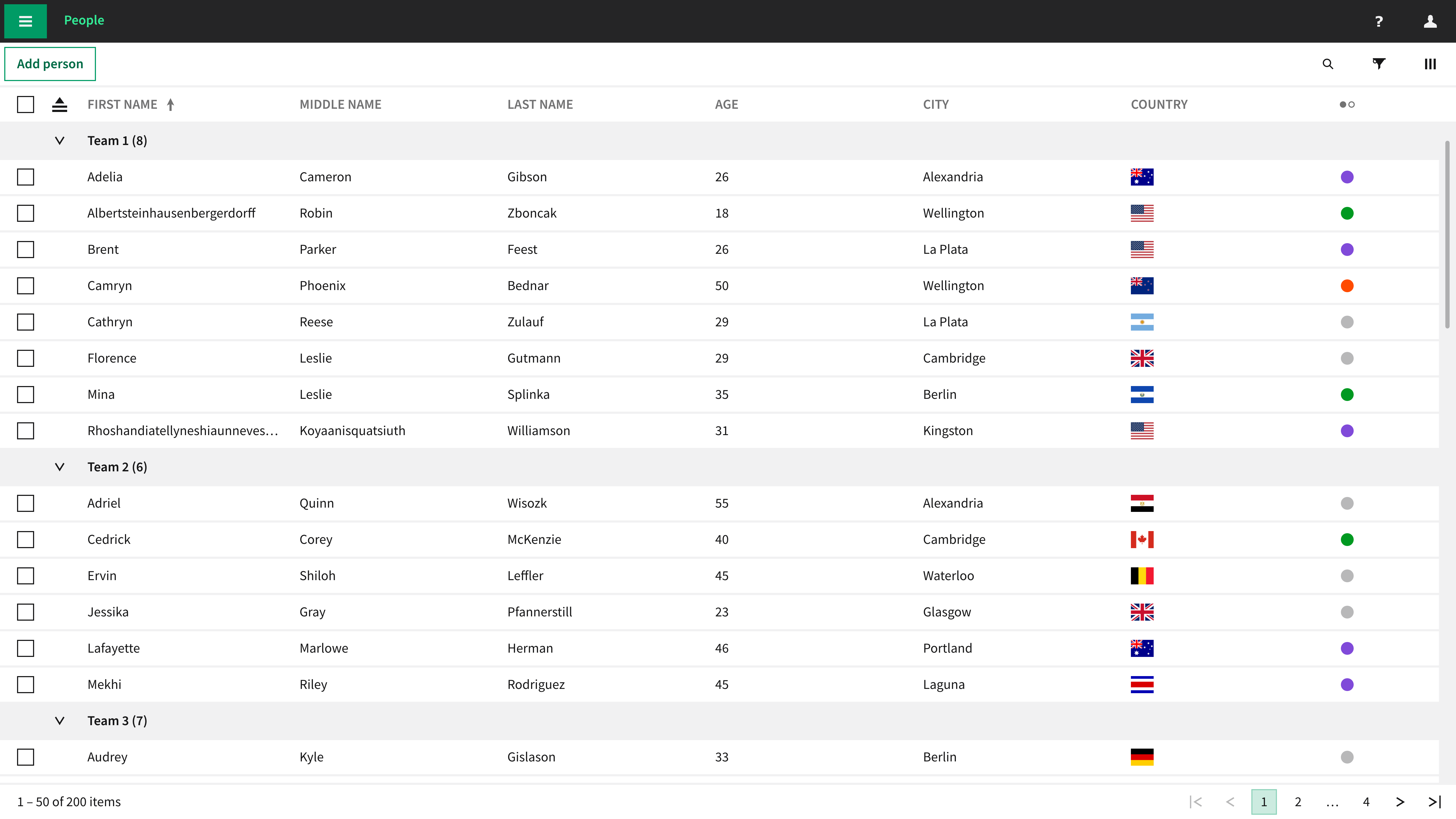Click the vertical scrollbar thumb
Image resolution: width=1456 pixels, height=819 pixels.
(1447, 234)
